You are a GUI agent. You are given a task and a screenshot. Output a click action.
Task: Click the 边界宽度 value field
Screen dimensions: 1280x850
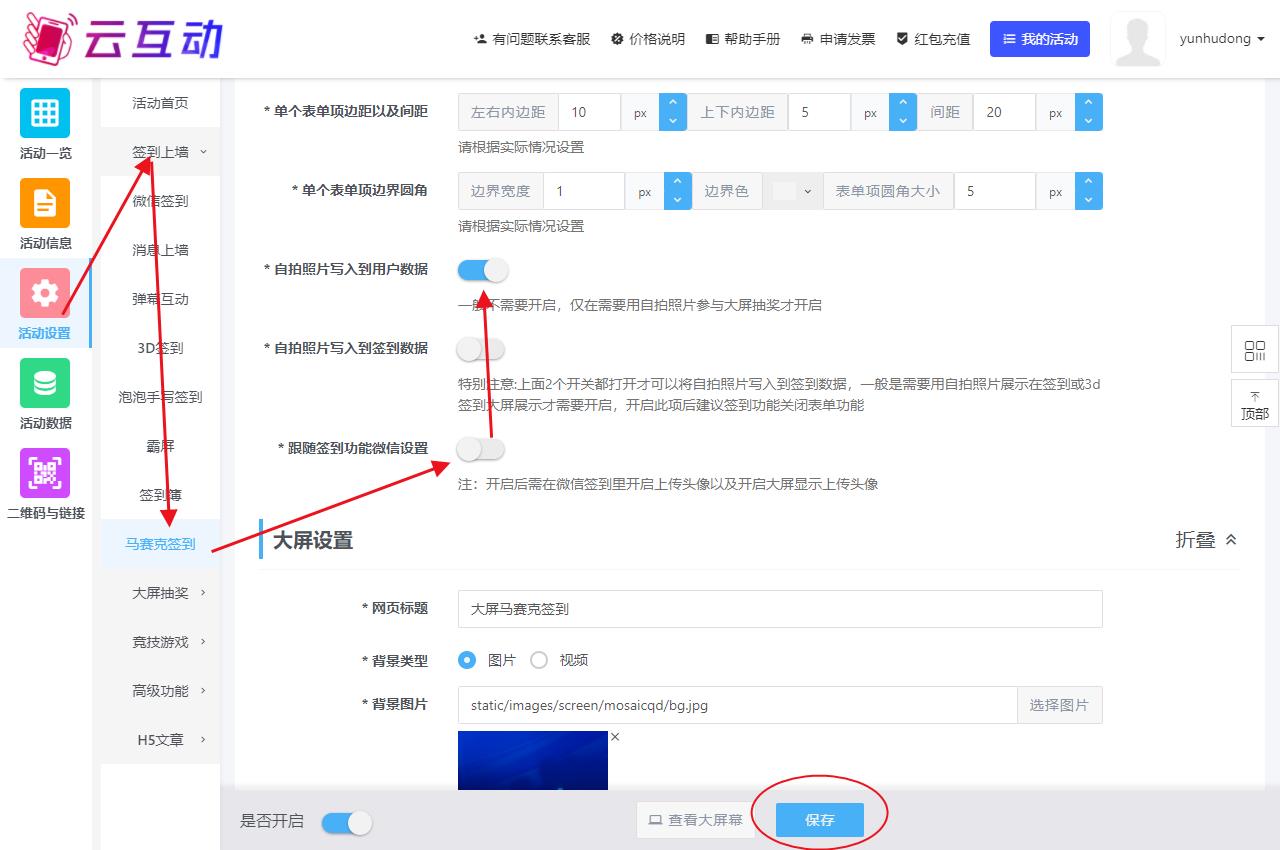[x=584, y=191]
